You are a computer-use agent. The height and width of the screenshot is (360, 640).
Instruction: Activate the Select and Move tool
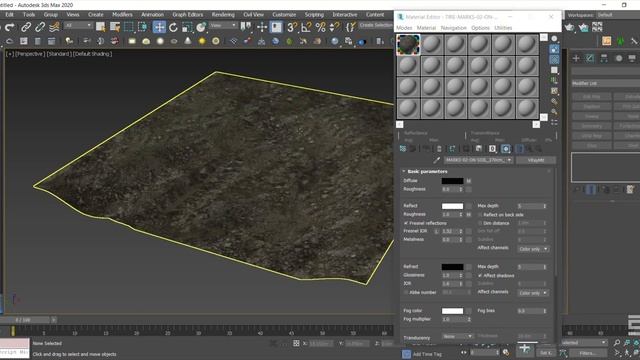tap(159, 27)
